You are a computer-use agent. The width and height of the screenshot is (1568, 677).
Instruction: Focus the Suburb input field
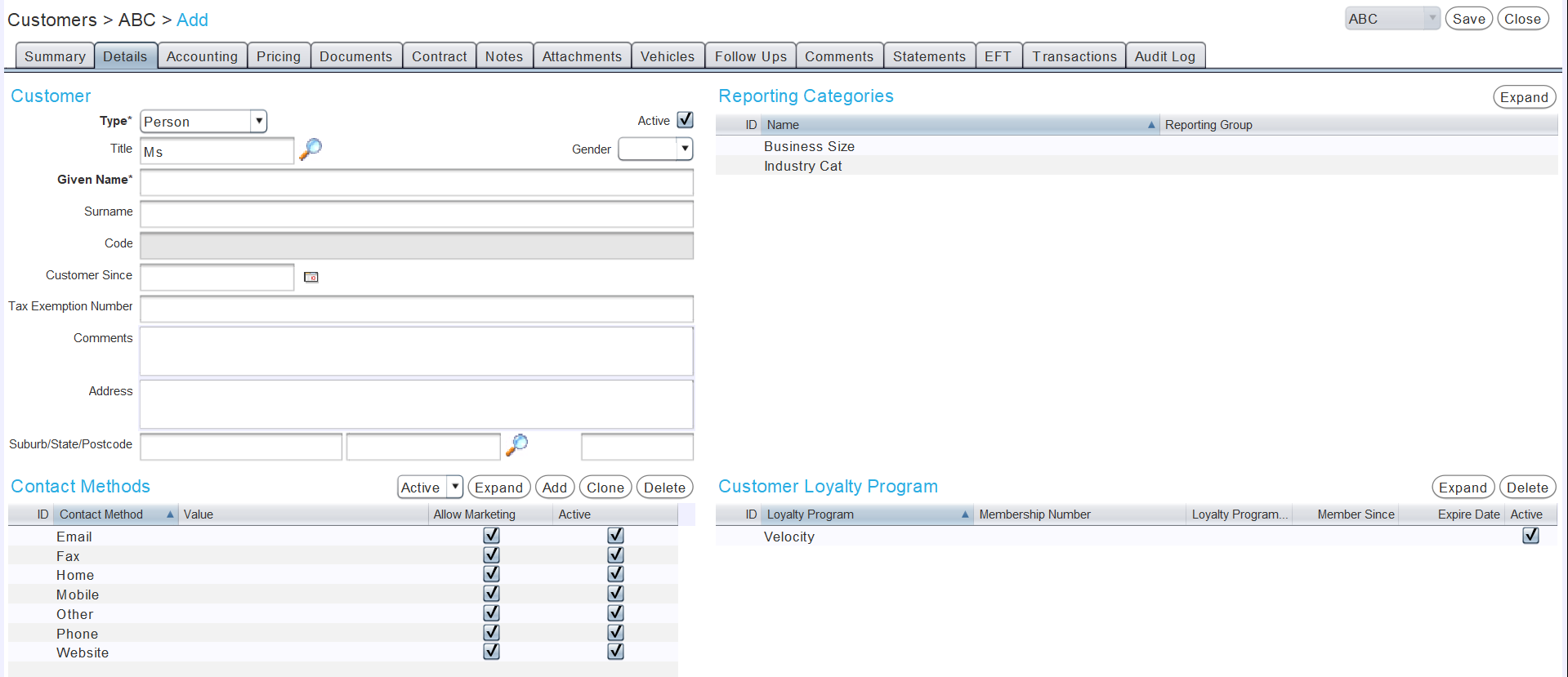click(x=241, y=447)
